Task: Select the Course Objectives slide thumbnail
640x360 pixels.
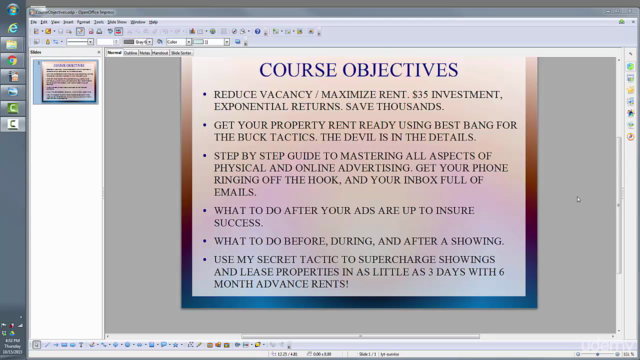Action: 66,82
